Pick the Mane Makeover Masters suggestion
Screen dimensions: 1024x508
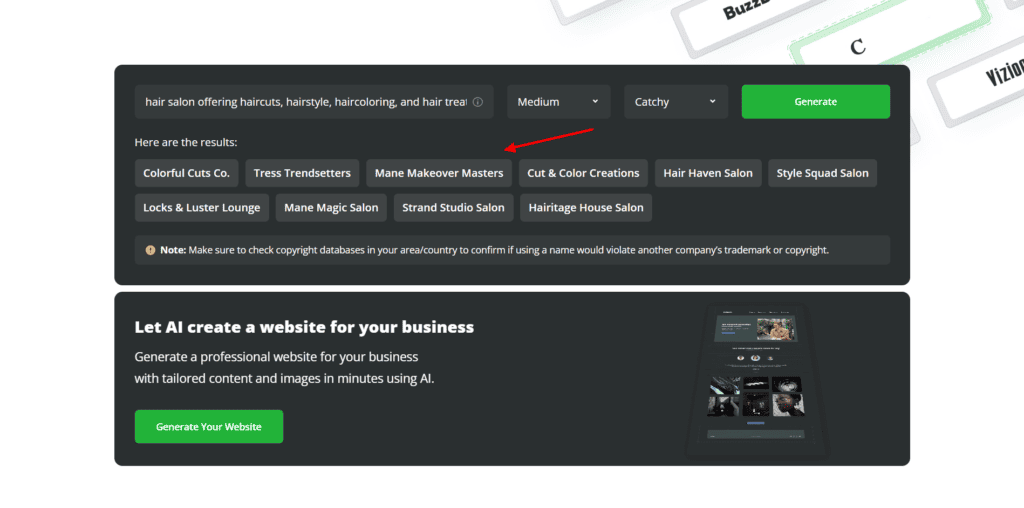[x=439, y=173]
